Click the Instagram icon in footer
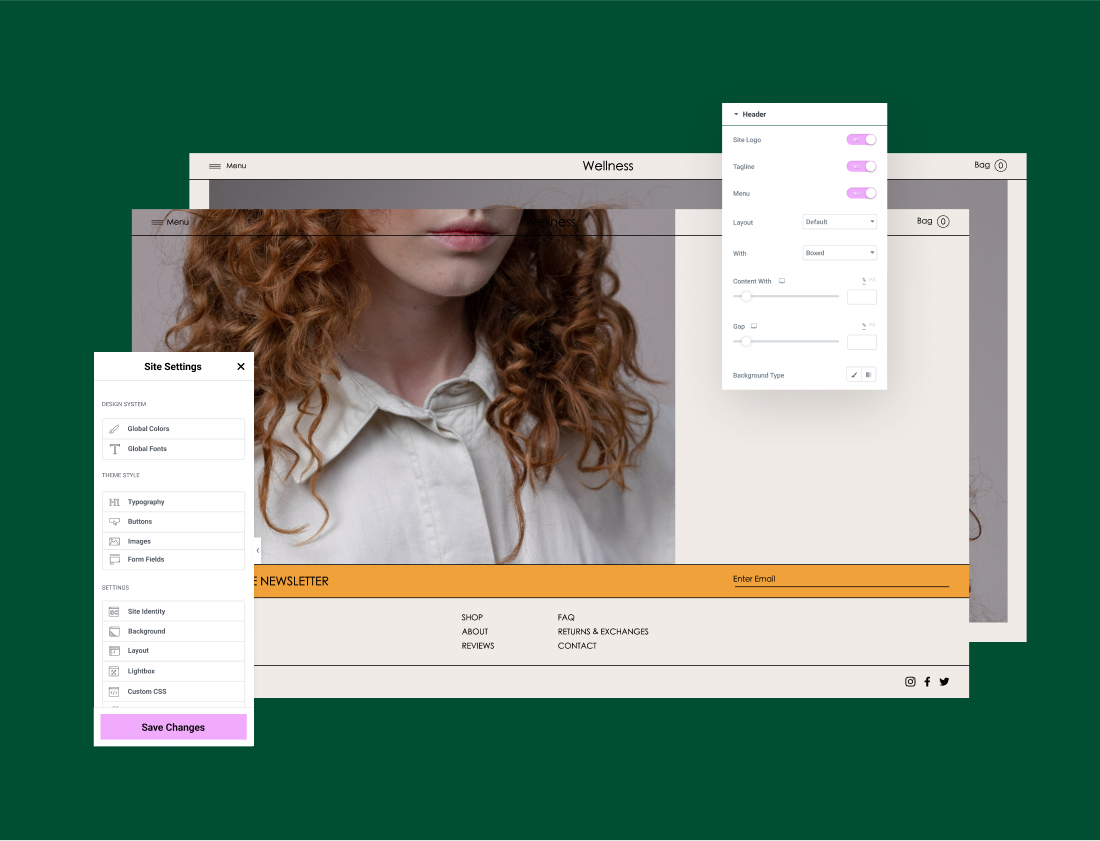 pyautogui.click(x=910, y=682)
